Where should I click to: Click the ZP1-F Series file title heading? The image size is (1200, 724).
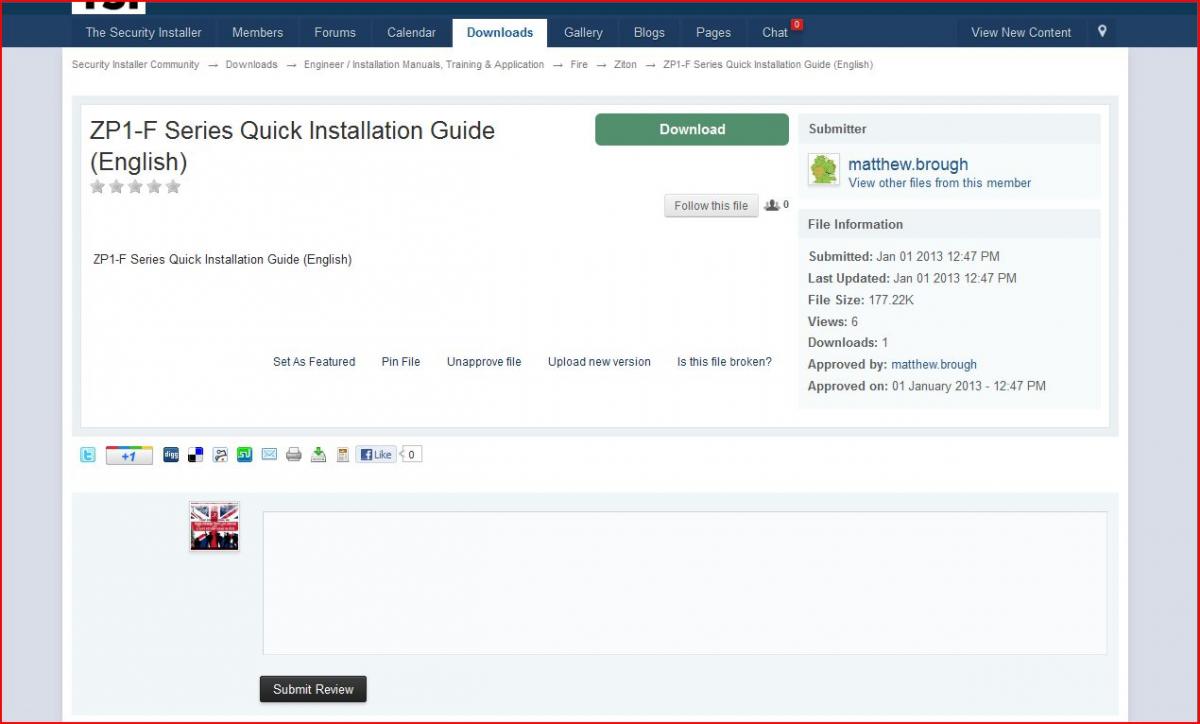point(292,145)
